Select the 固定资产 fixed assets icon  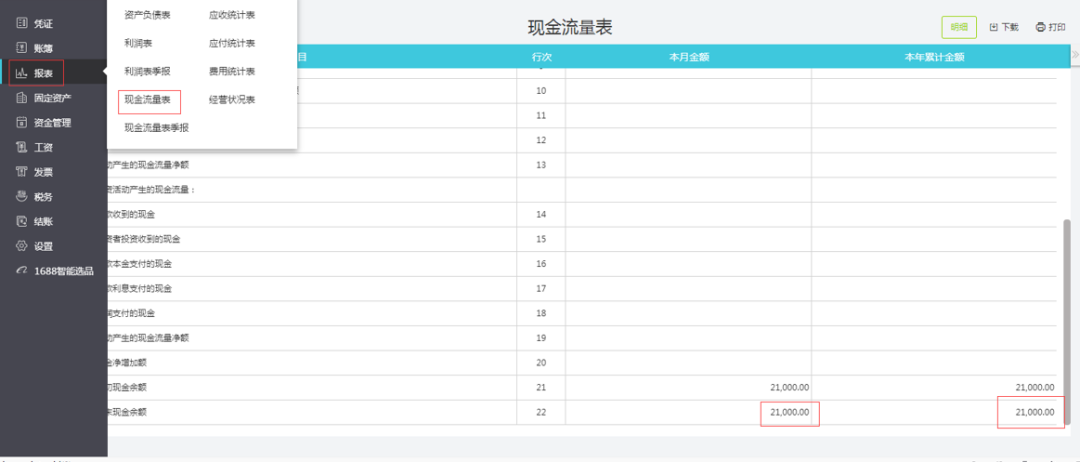pyautogui.click(x=21, y=98)
